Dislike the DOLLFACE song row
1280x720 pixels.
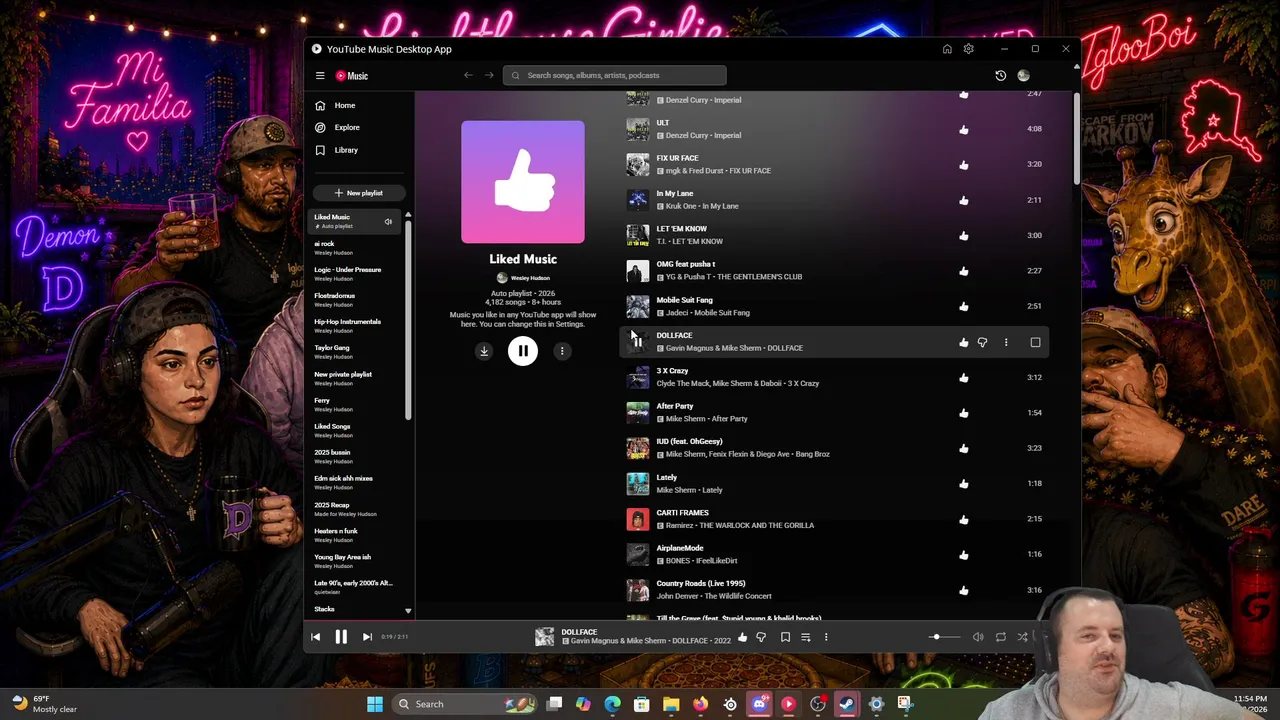982,342
